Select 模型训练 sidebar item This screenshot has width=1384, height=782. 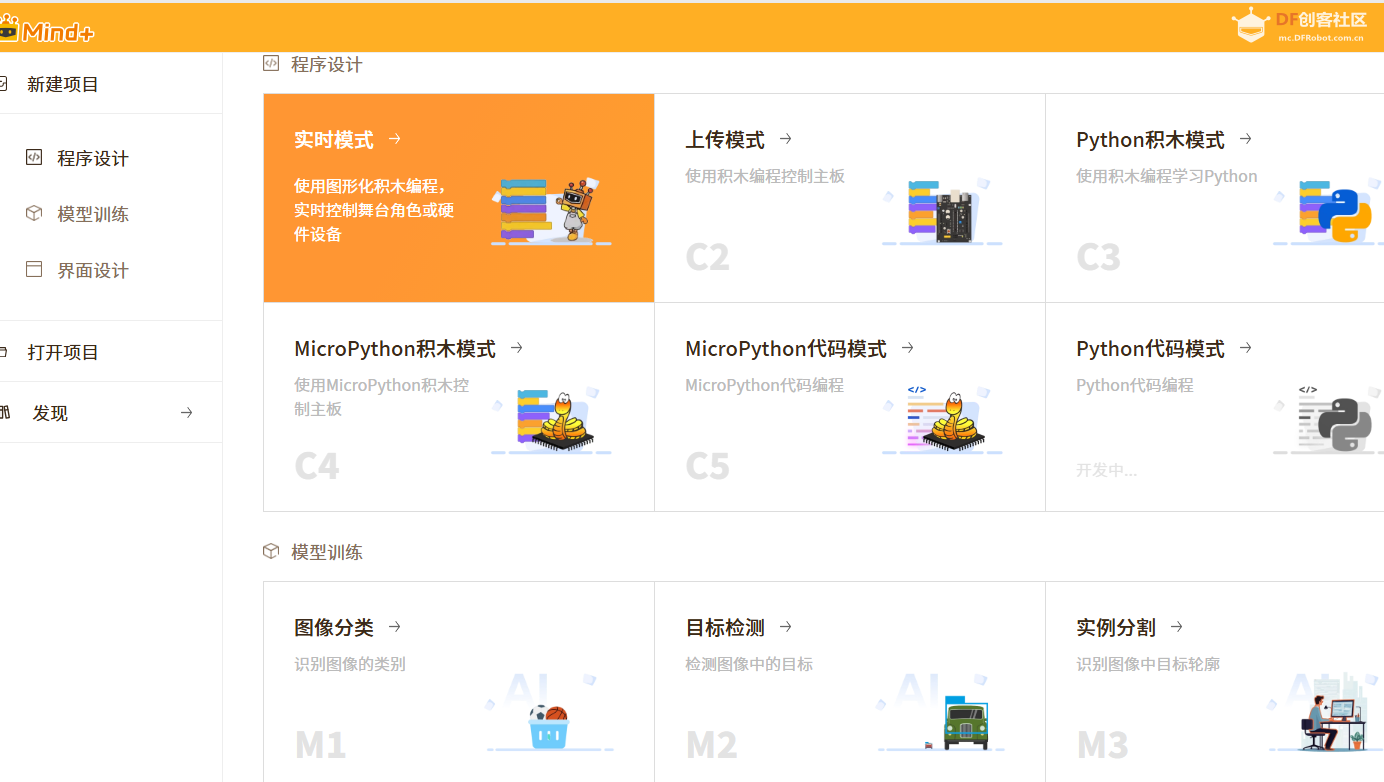pyautogui.click(x=93, y=214)
